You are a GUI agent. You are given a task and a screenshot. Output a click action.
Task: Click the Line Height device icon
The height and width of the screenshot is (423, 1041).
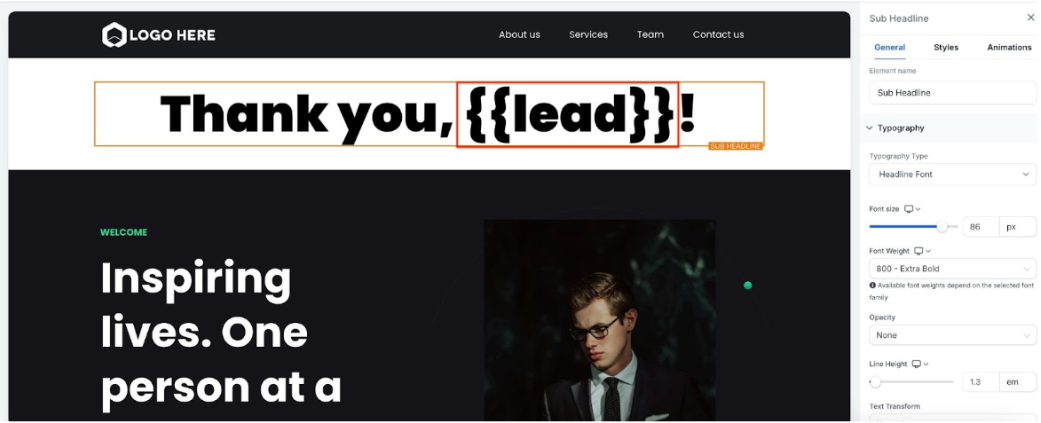point(916,364)
